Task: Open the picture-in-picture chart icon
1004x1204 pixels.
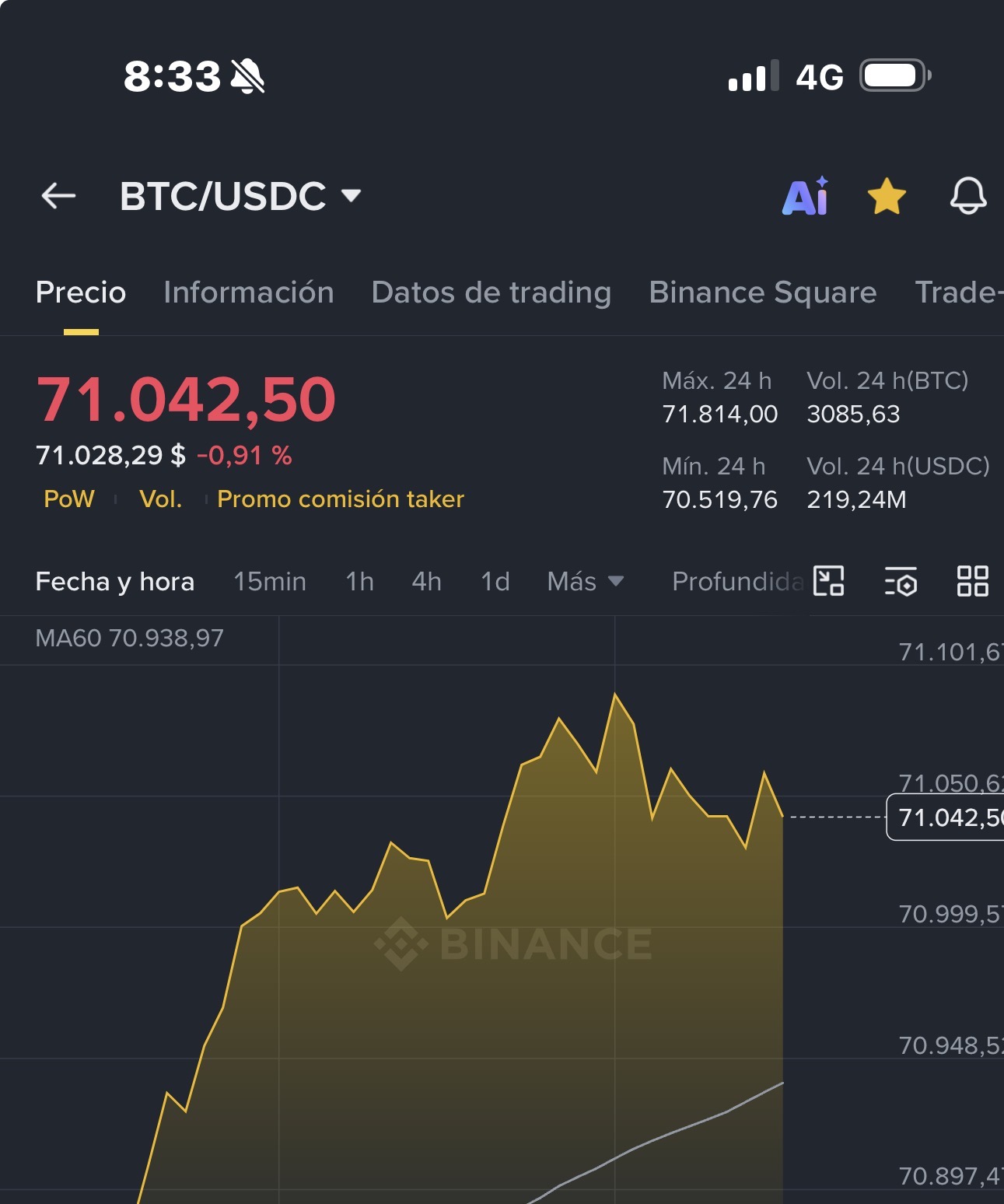Action: (828, 581)
